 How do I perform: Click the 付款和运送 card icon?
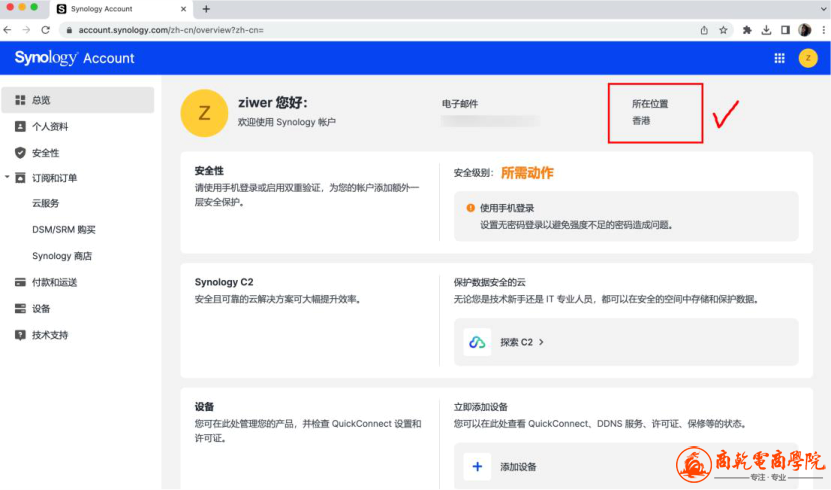pos(20,282)
